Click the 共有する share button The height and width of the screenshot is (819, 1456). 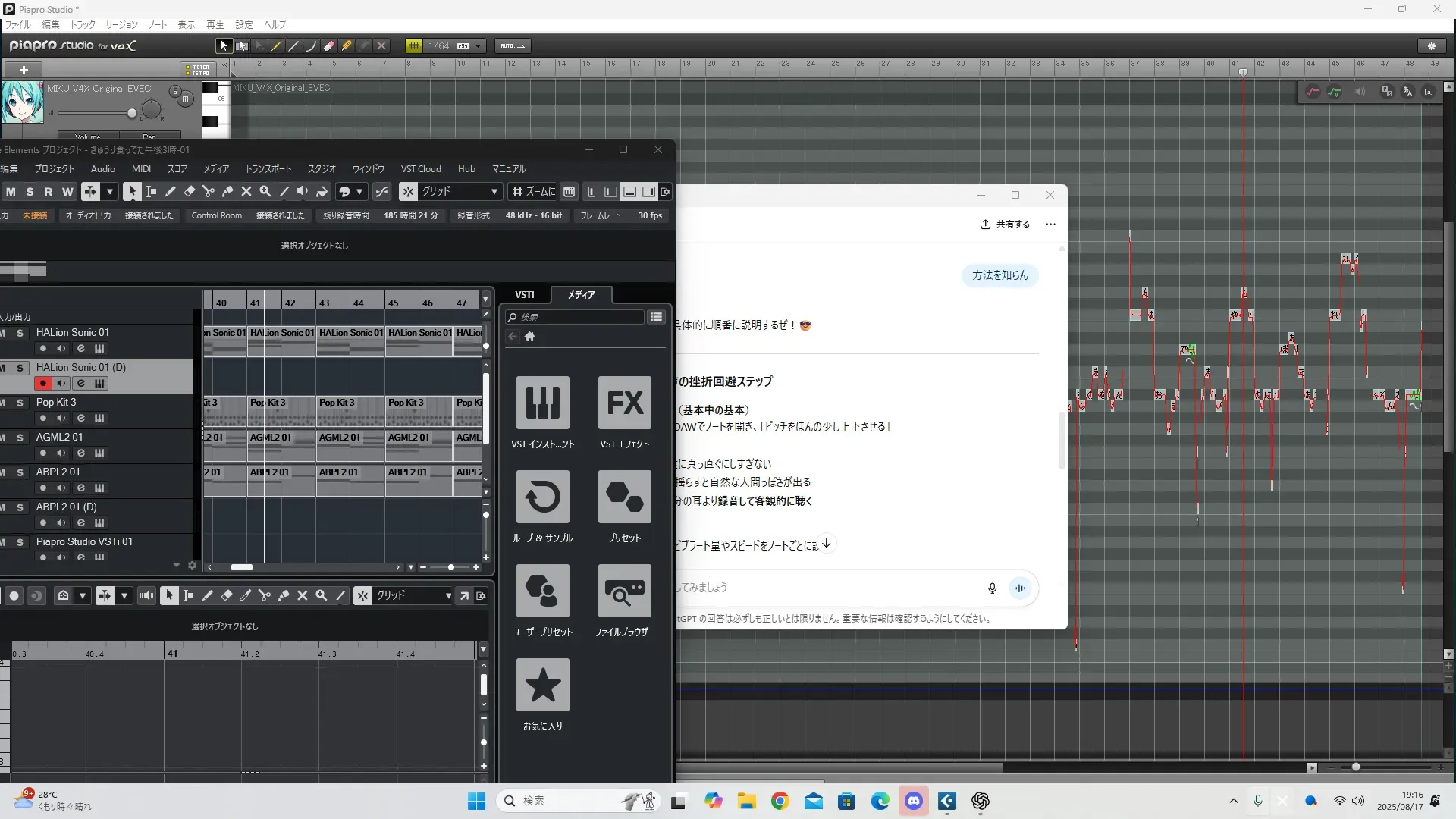point(1005,224)
